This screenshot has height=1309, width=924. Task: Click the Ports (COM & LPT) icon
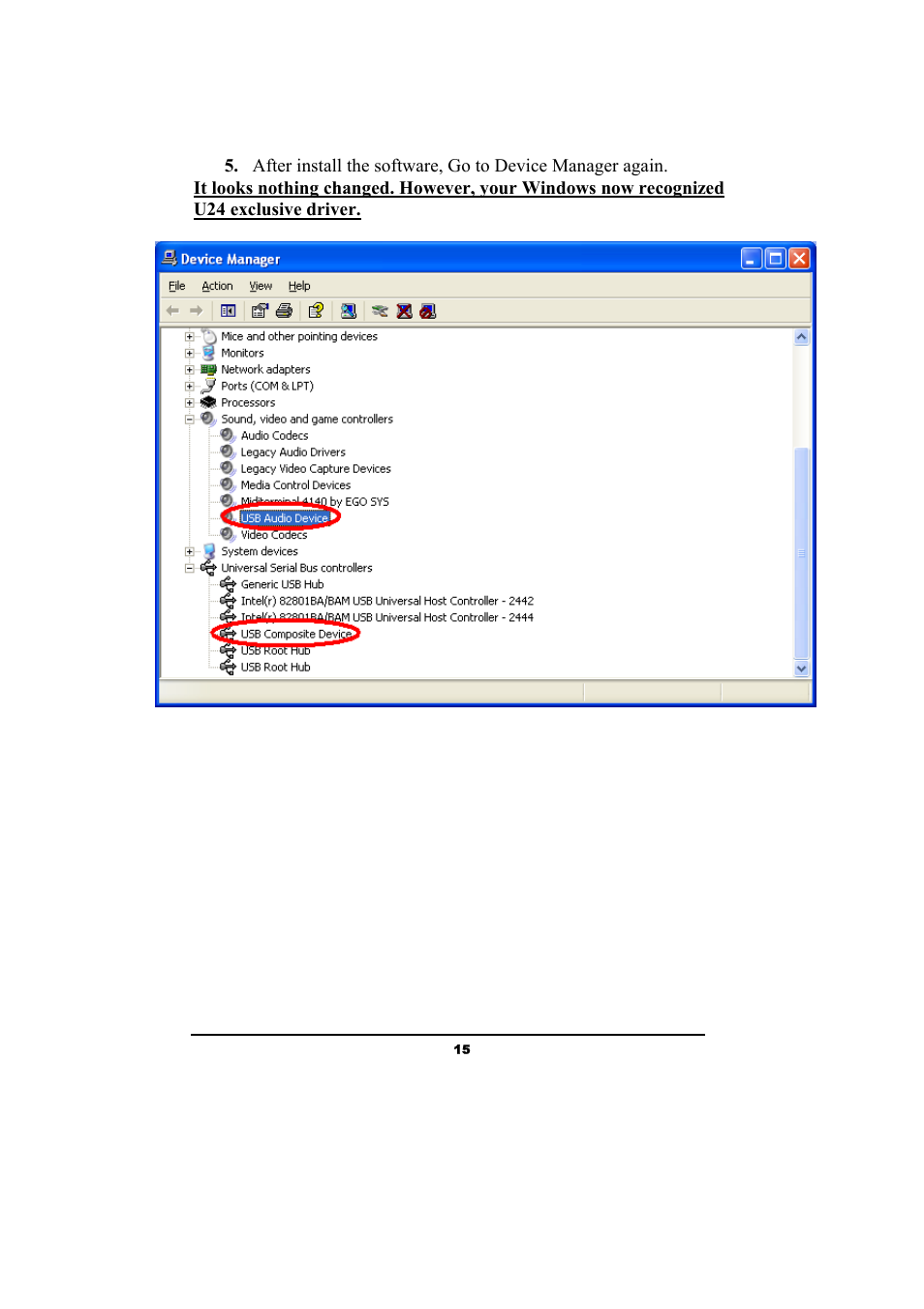click(x=208, y=386)
